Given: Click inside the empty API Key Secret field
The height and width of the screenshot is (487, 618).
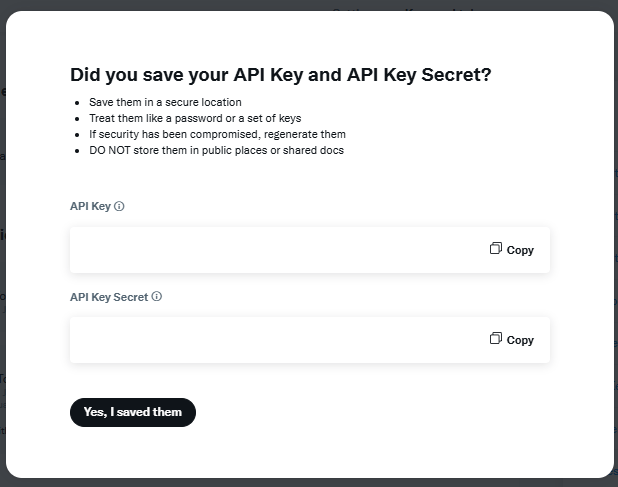Looking at the screenshot, I should click(276, 340).
